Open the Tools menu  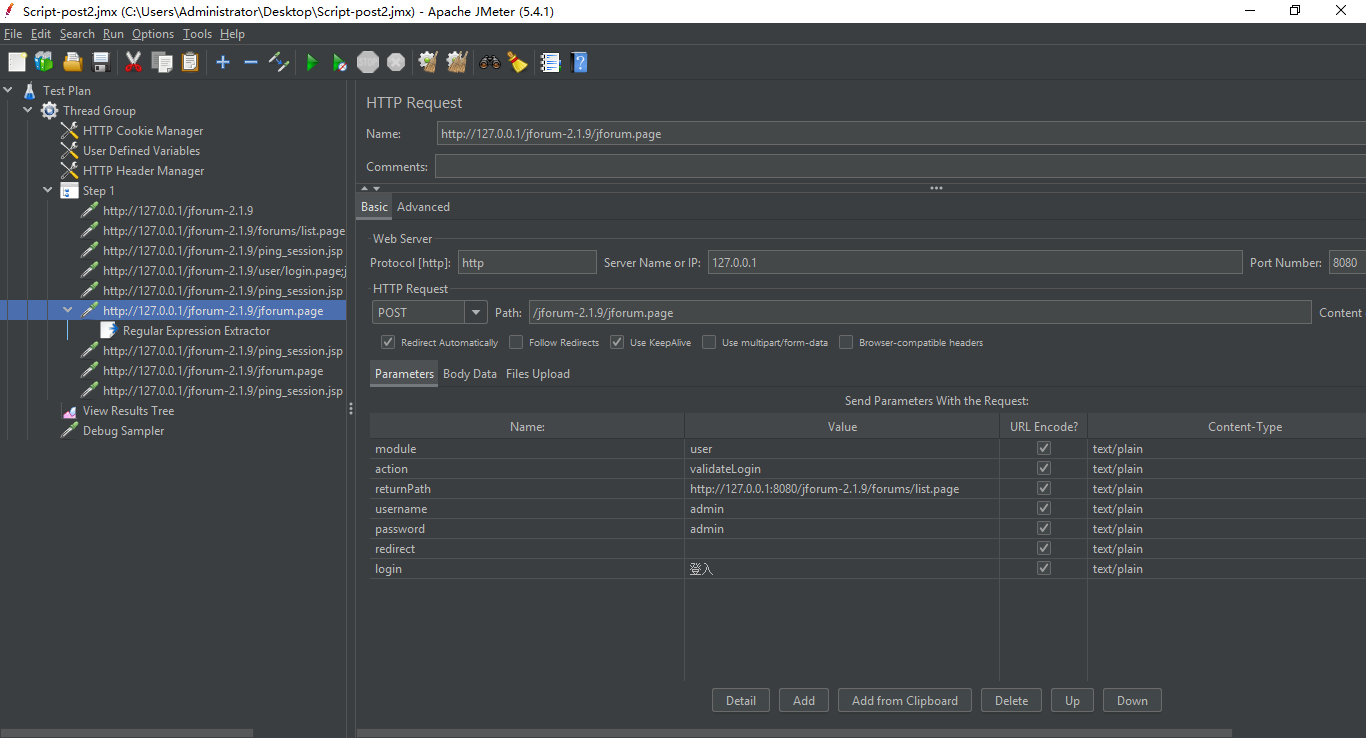(197, 34)
